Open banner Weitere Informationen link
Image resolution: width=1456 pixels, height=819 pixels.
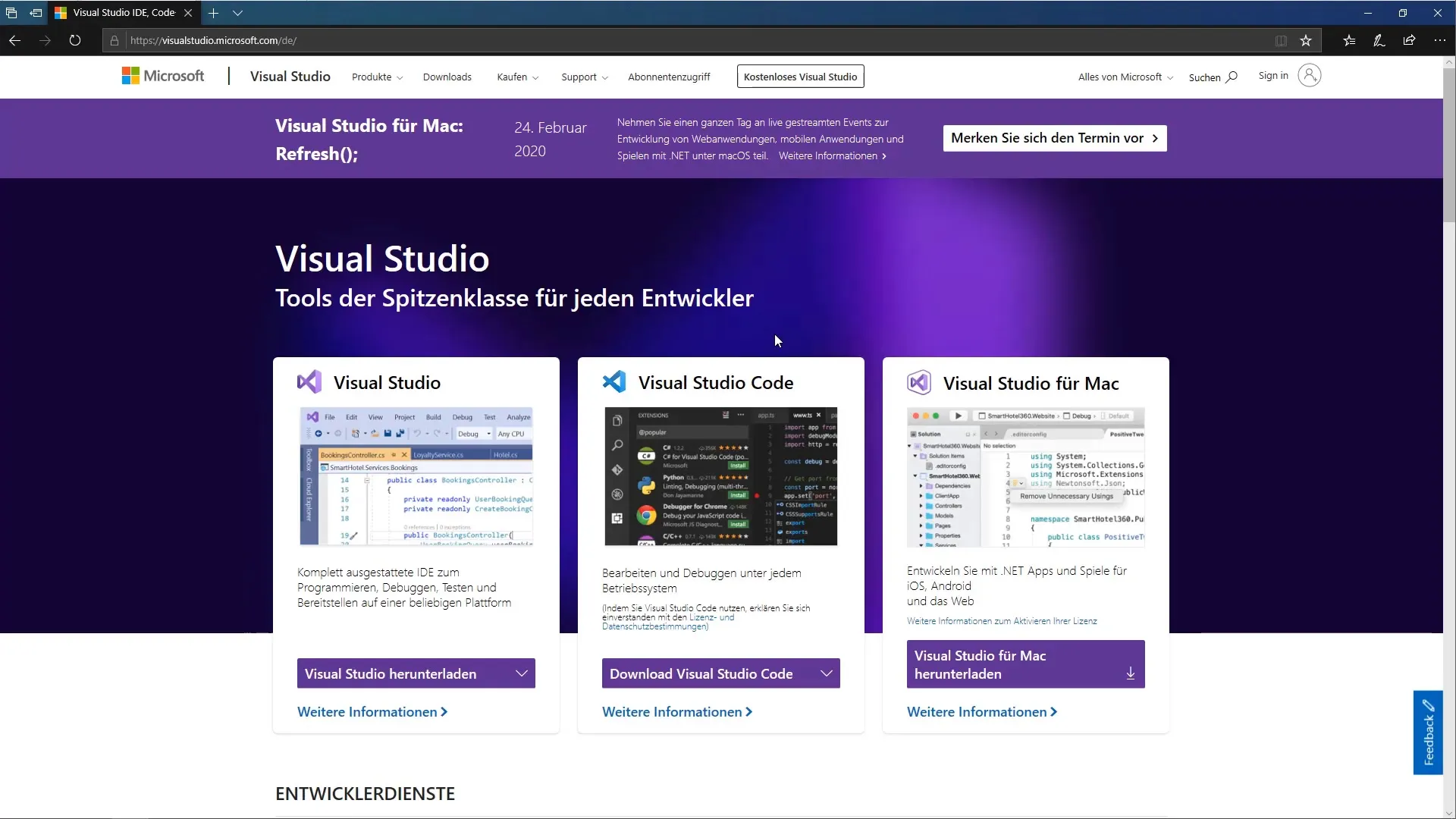(x=832, y=156)
